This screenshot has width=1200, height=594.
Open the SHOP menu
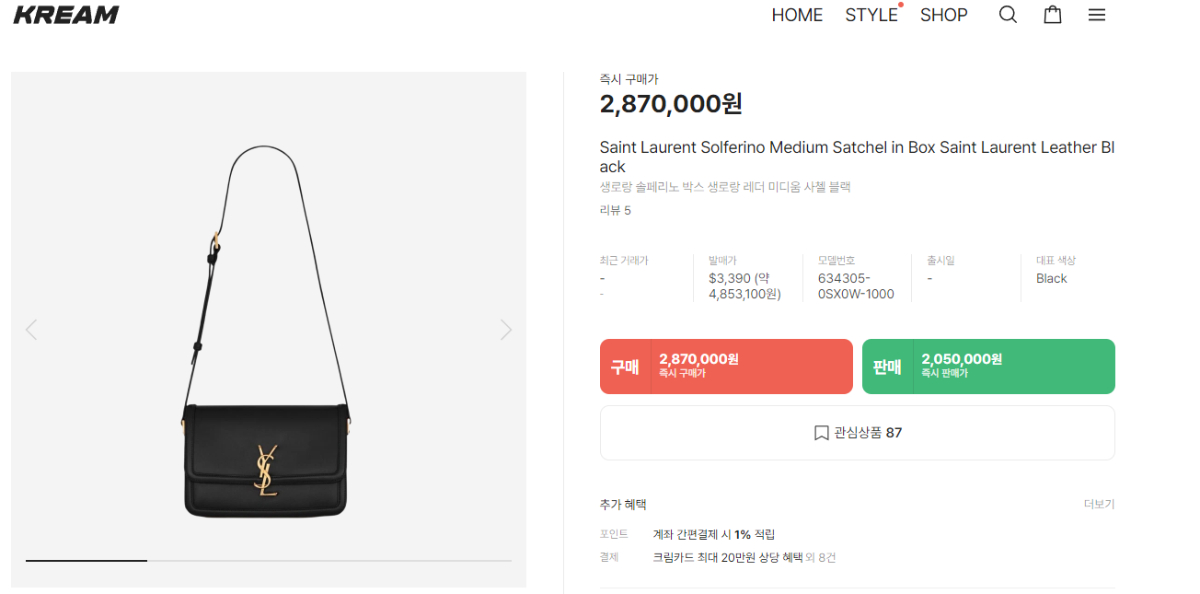944,15
